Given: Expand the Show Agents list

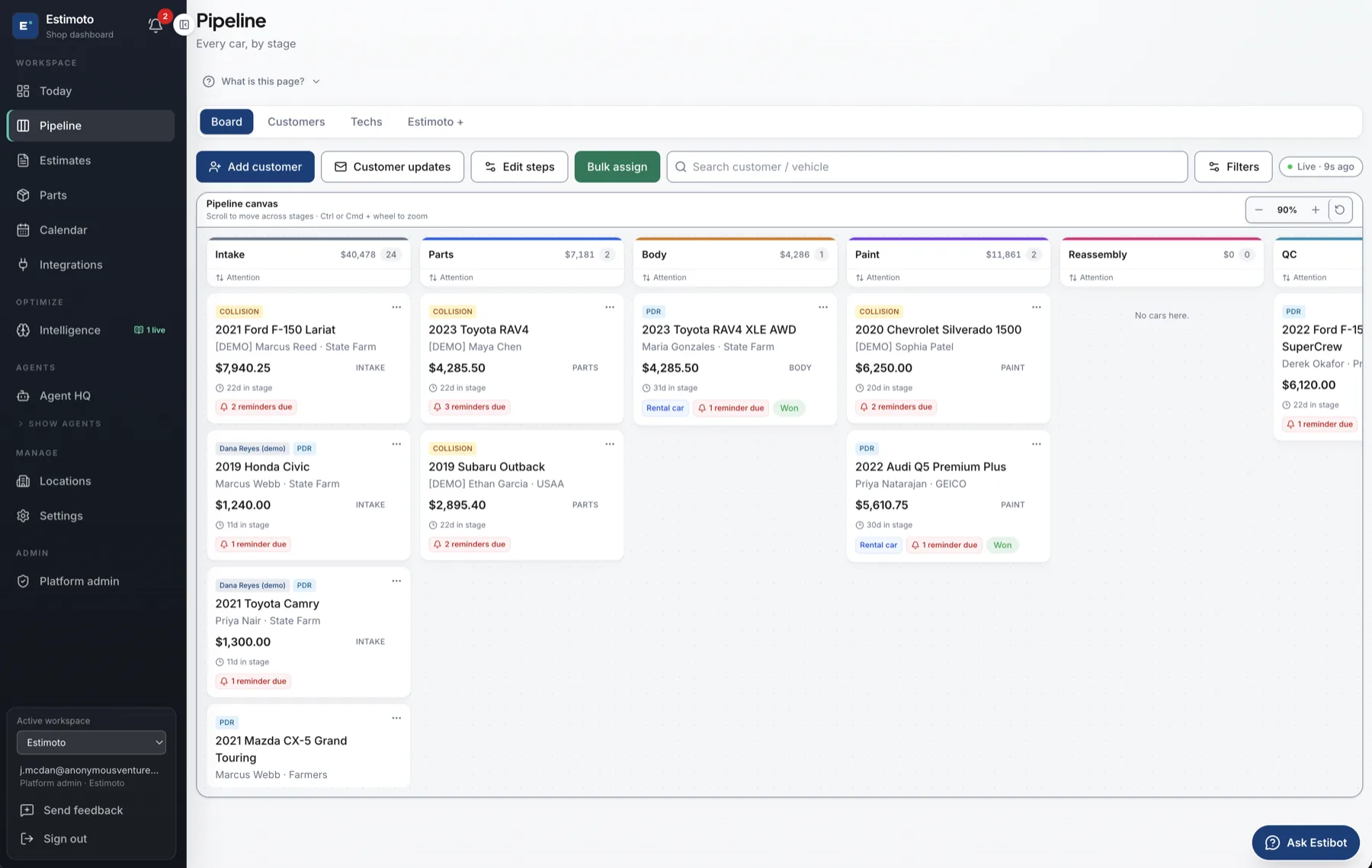Looking at the screenshot, I should pos(59,424).
